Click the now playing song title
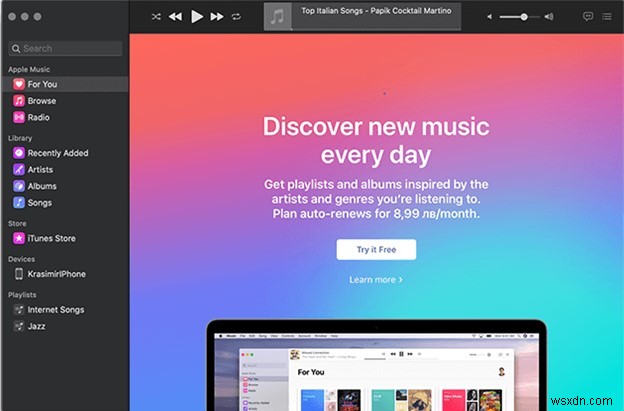This screenshot has width=624, height=411. point(376,11)
